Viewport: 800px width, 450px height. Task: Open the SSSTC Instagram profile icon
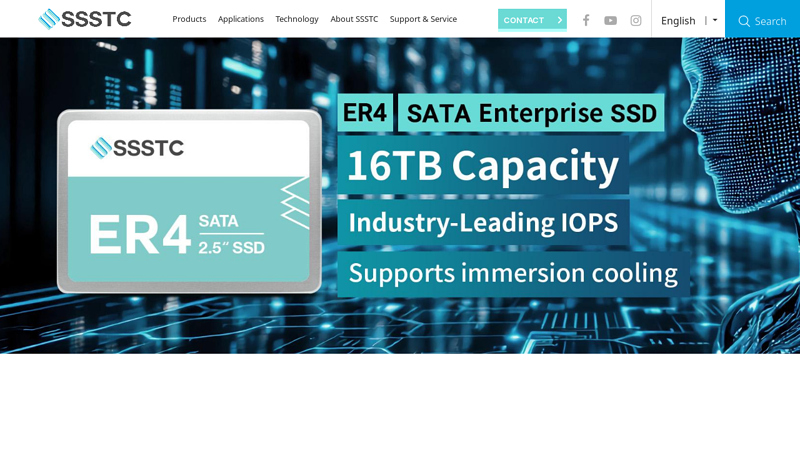click(636, 20)
